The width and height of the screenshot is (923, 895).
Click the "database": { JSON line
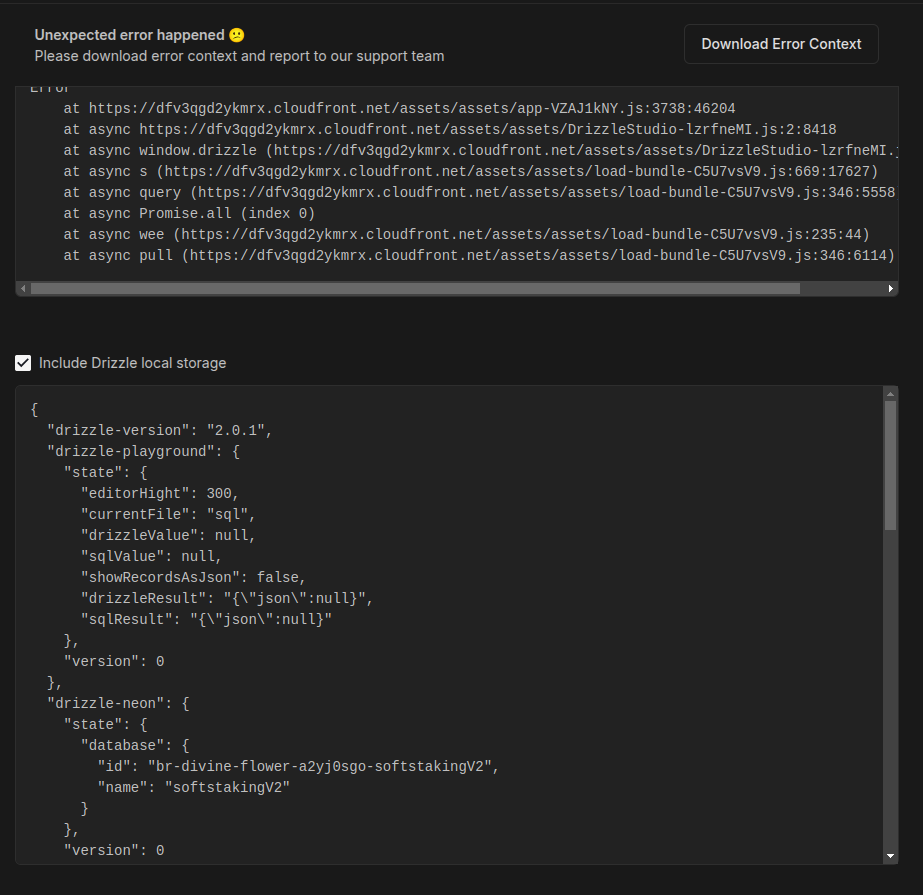point(135,745)
